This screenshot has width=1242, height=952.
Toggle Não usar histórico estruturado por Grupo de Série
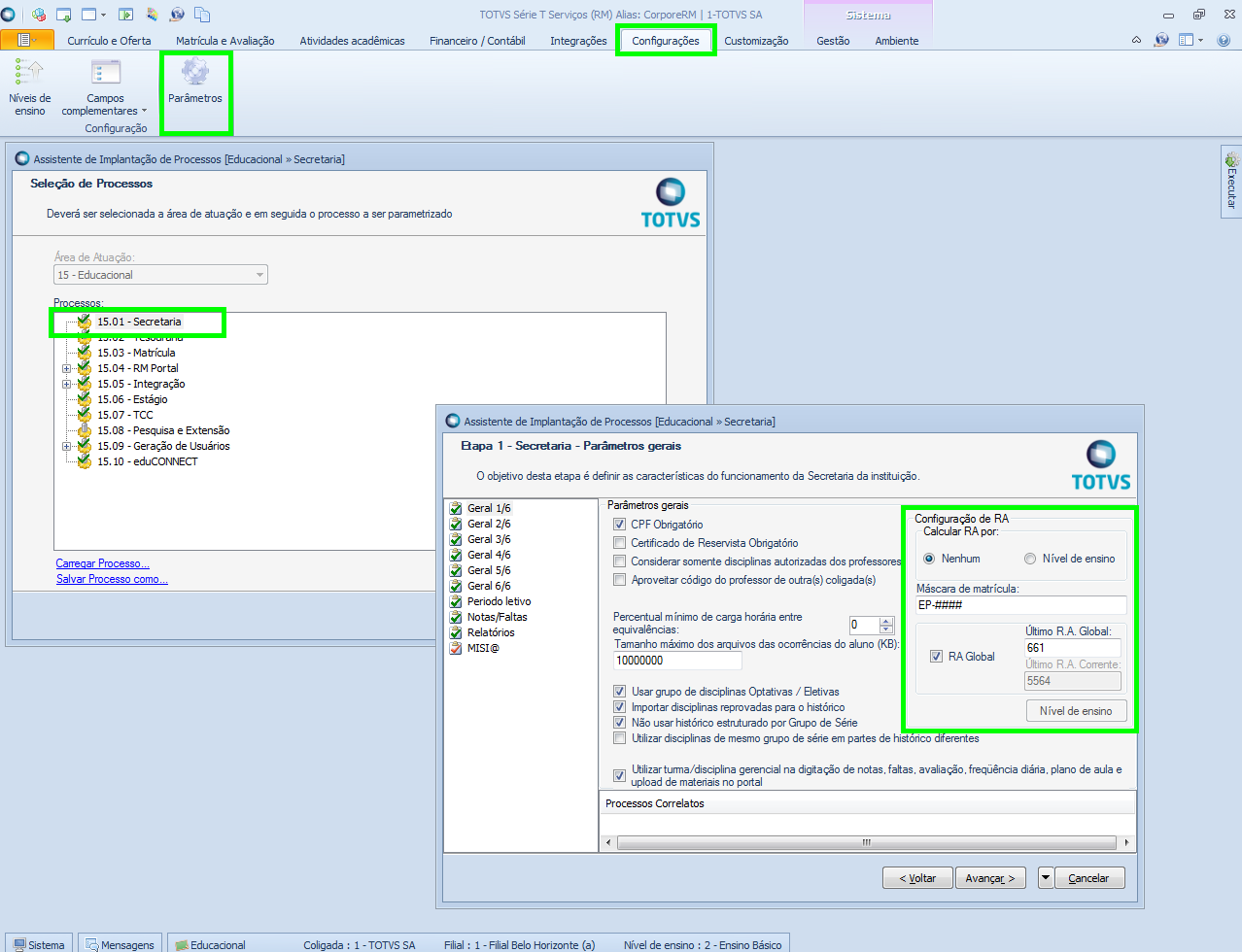click(619, 723)
